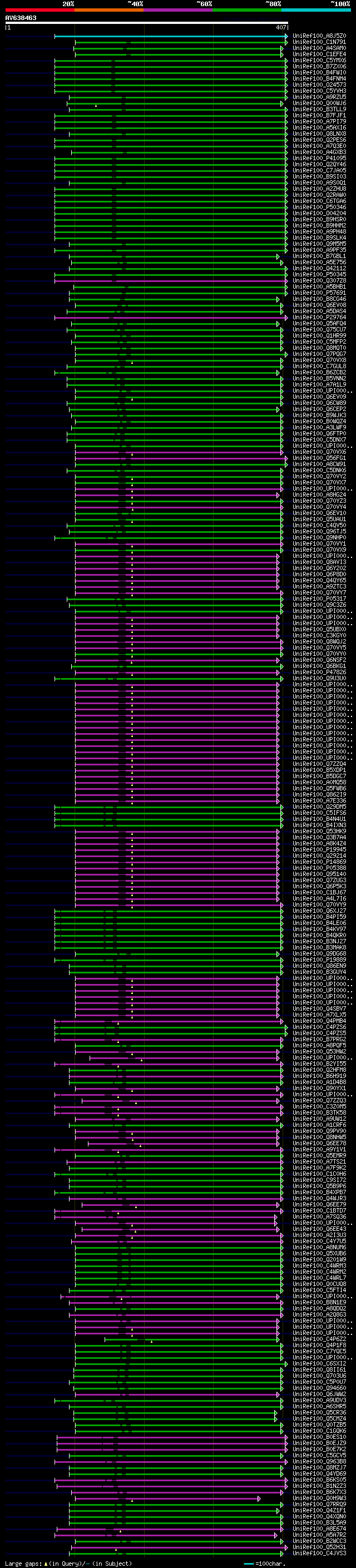Viewport: 356px width, 1568px height.
Task: Click the UniRef100_C6SXI2 label
Action: [319, 1363]
